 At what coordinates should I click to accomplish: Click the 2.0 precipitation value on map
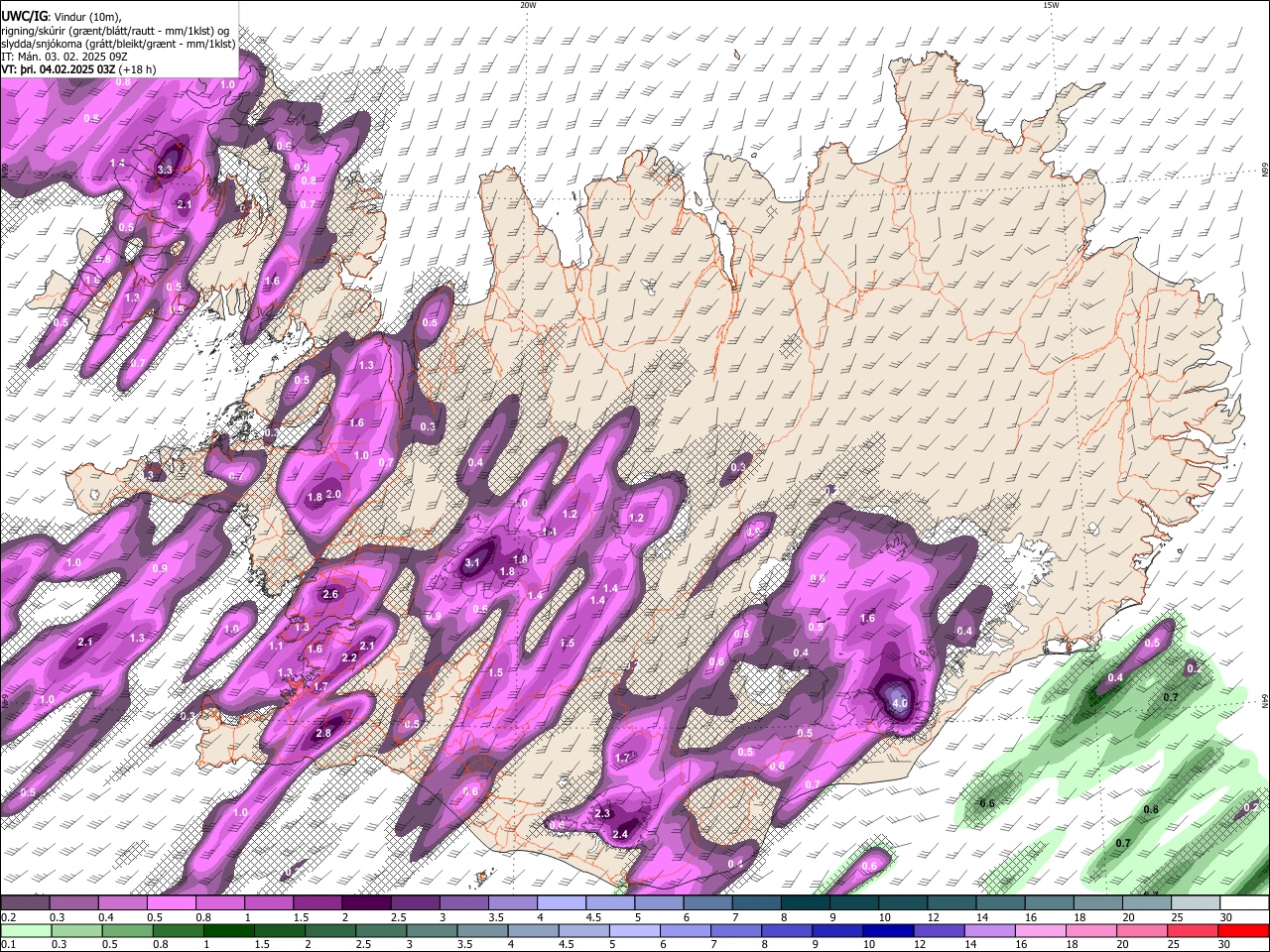pos(333,495)
